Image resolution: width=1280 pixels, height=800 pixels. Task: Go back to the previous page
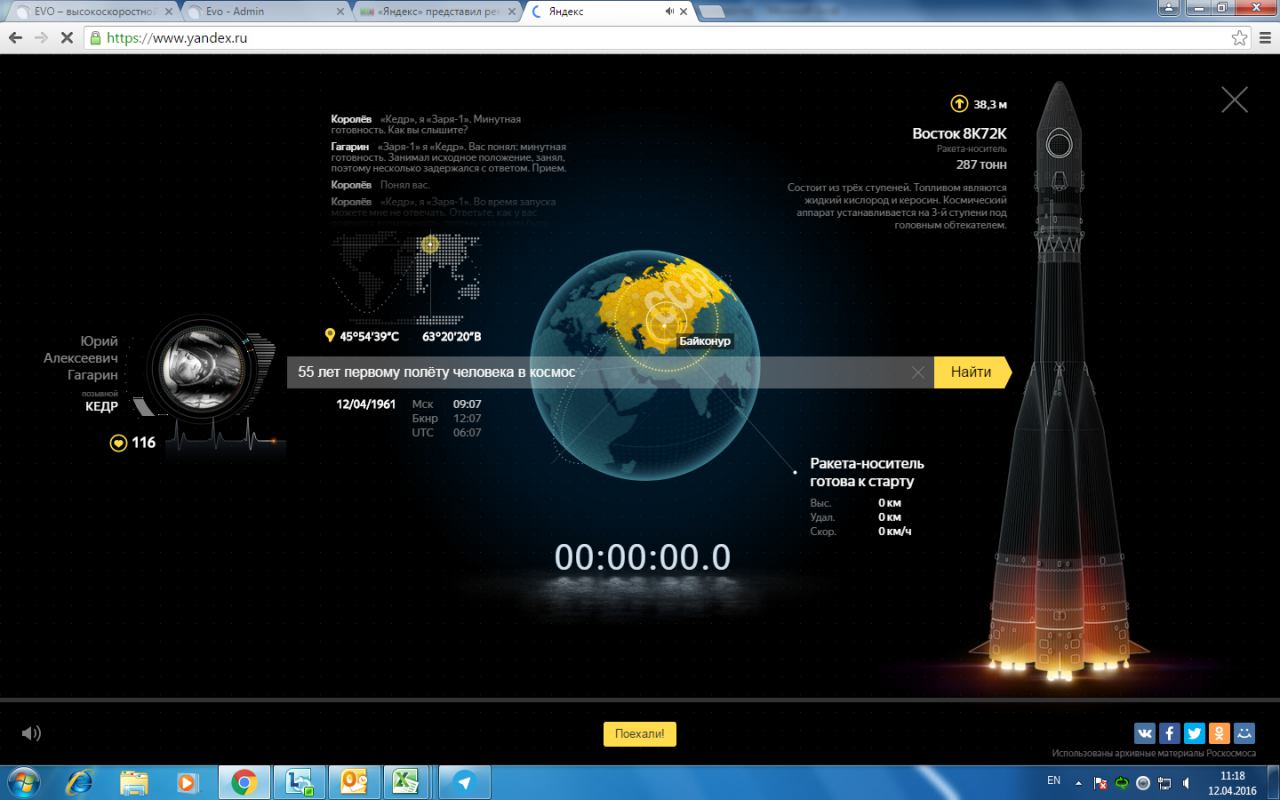click(16, 38)
